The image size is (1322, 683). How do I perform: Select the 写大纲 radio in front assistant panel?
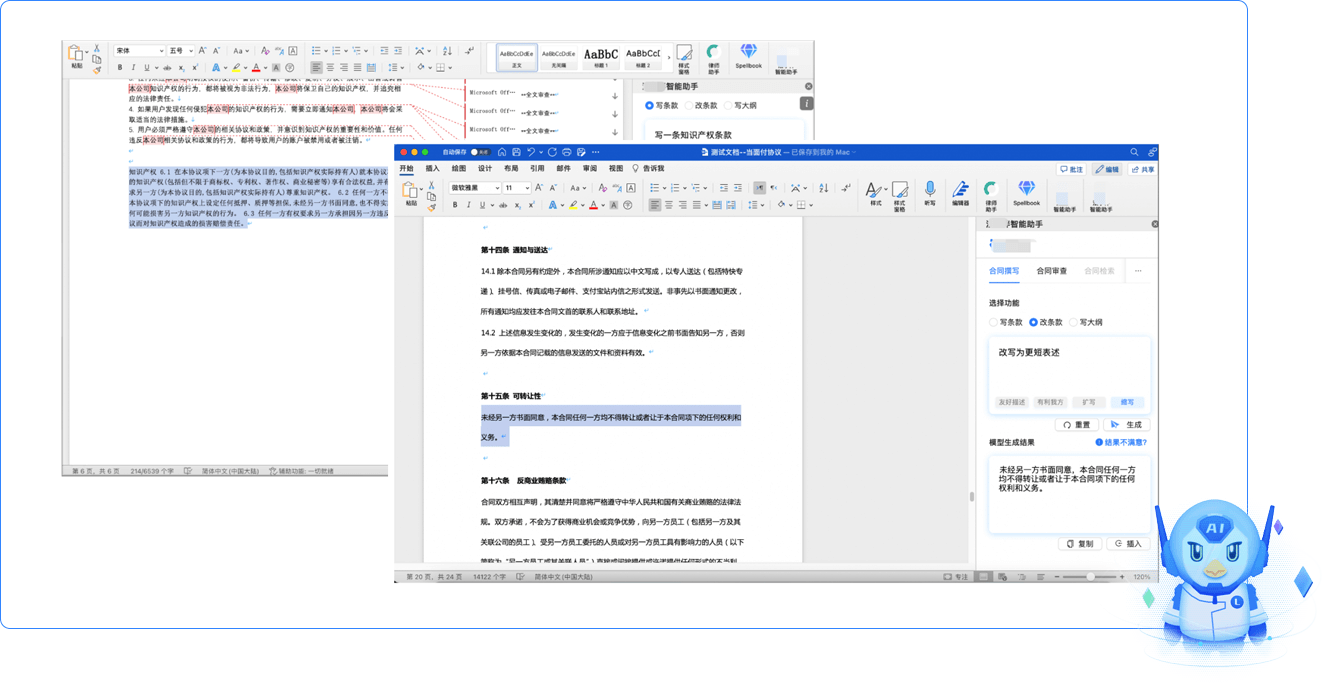[x=1073, y=323]
